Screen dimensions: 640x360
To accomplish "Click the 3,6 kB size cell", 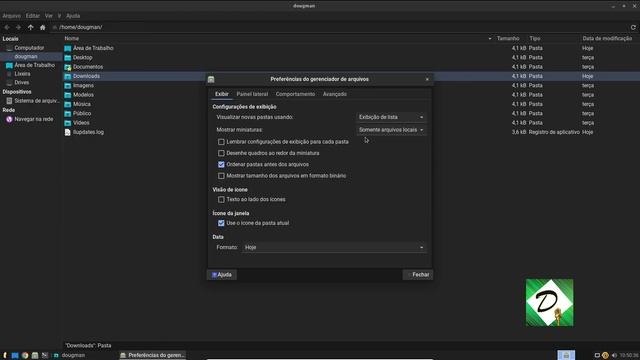I will 519,132.
